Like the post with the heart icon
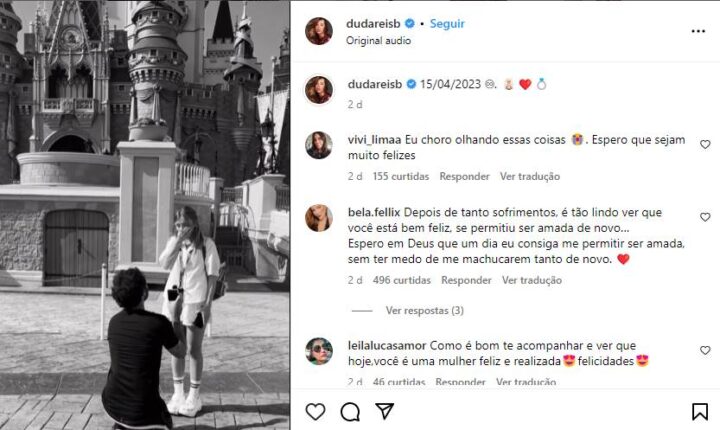Viewport: 720px width, 430px height. click(x=315, y=411)
